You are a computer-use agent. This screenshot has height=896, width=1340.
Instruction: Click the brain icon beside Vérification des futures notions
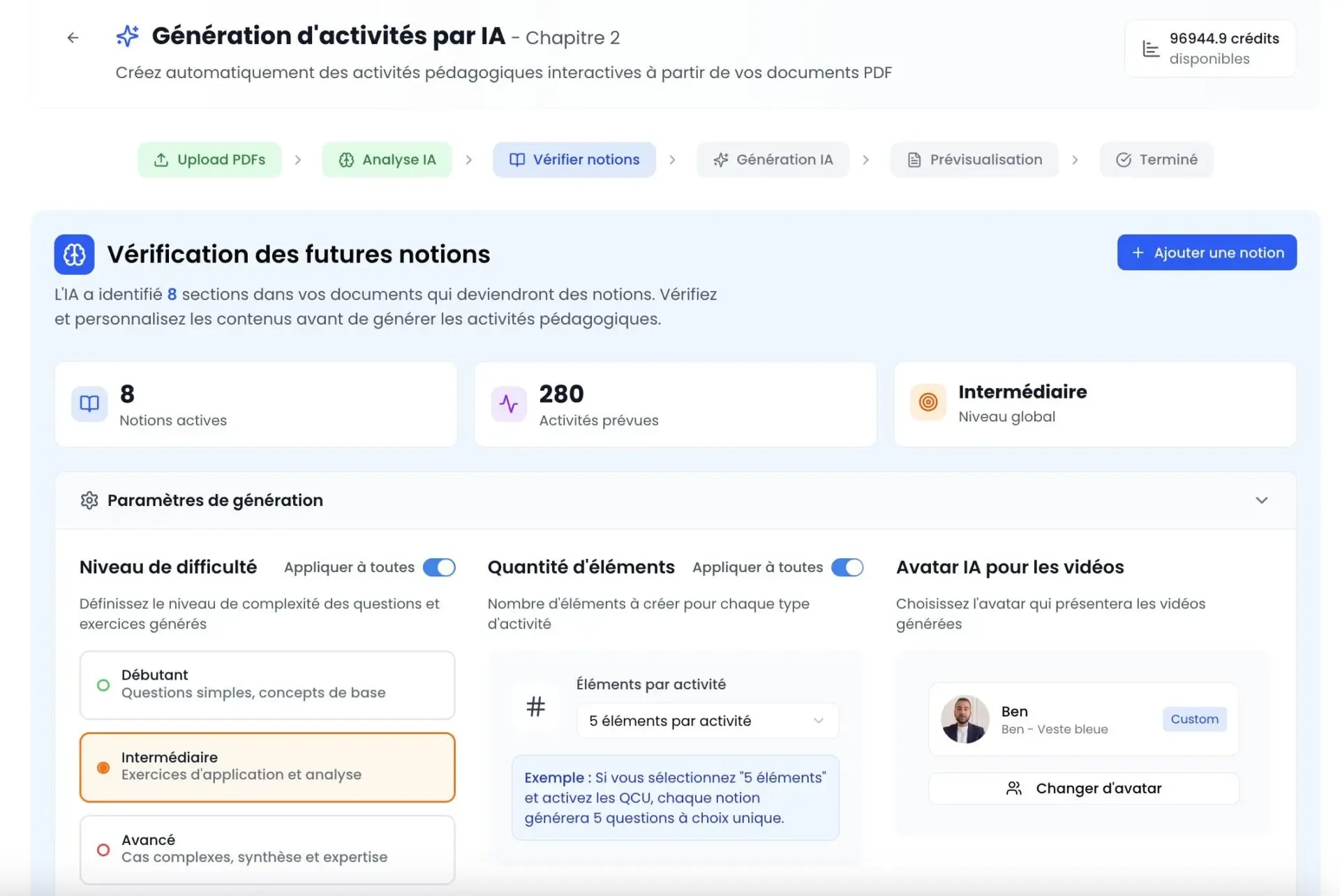(x=73, y=254)
